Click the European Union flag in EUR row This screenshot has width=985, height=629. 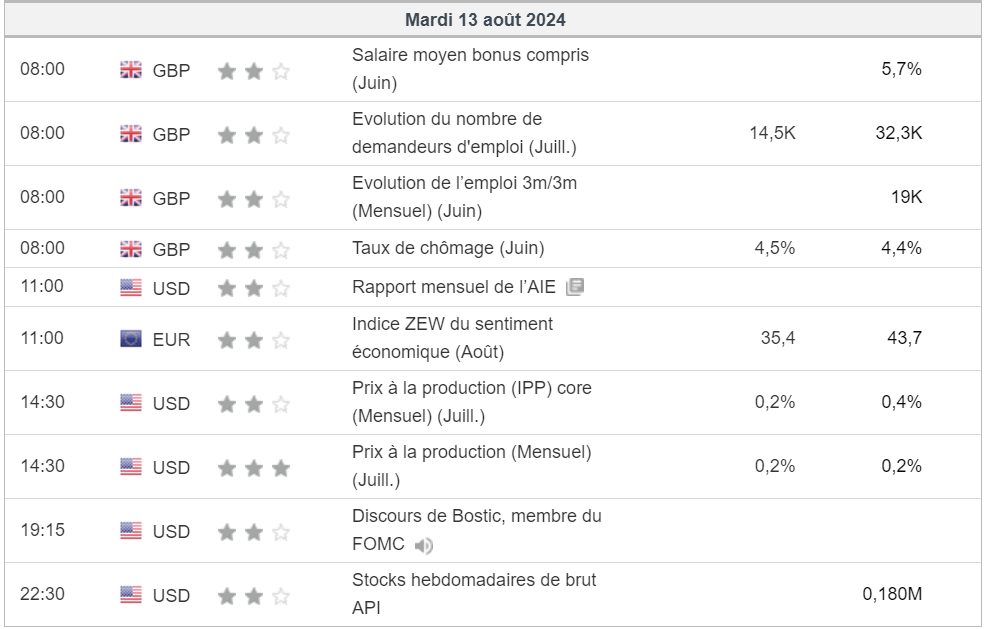pyautogui.click(x=131, y=339)
